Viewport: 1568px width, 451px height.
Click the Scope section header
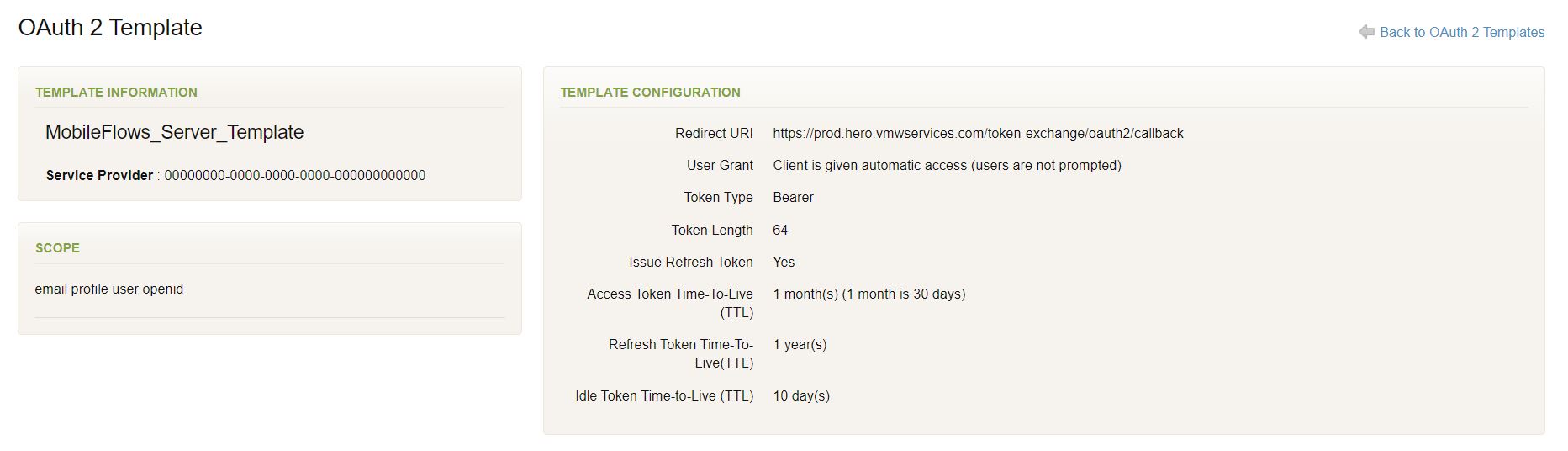point(57,248)
